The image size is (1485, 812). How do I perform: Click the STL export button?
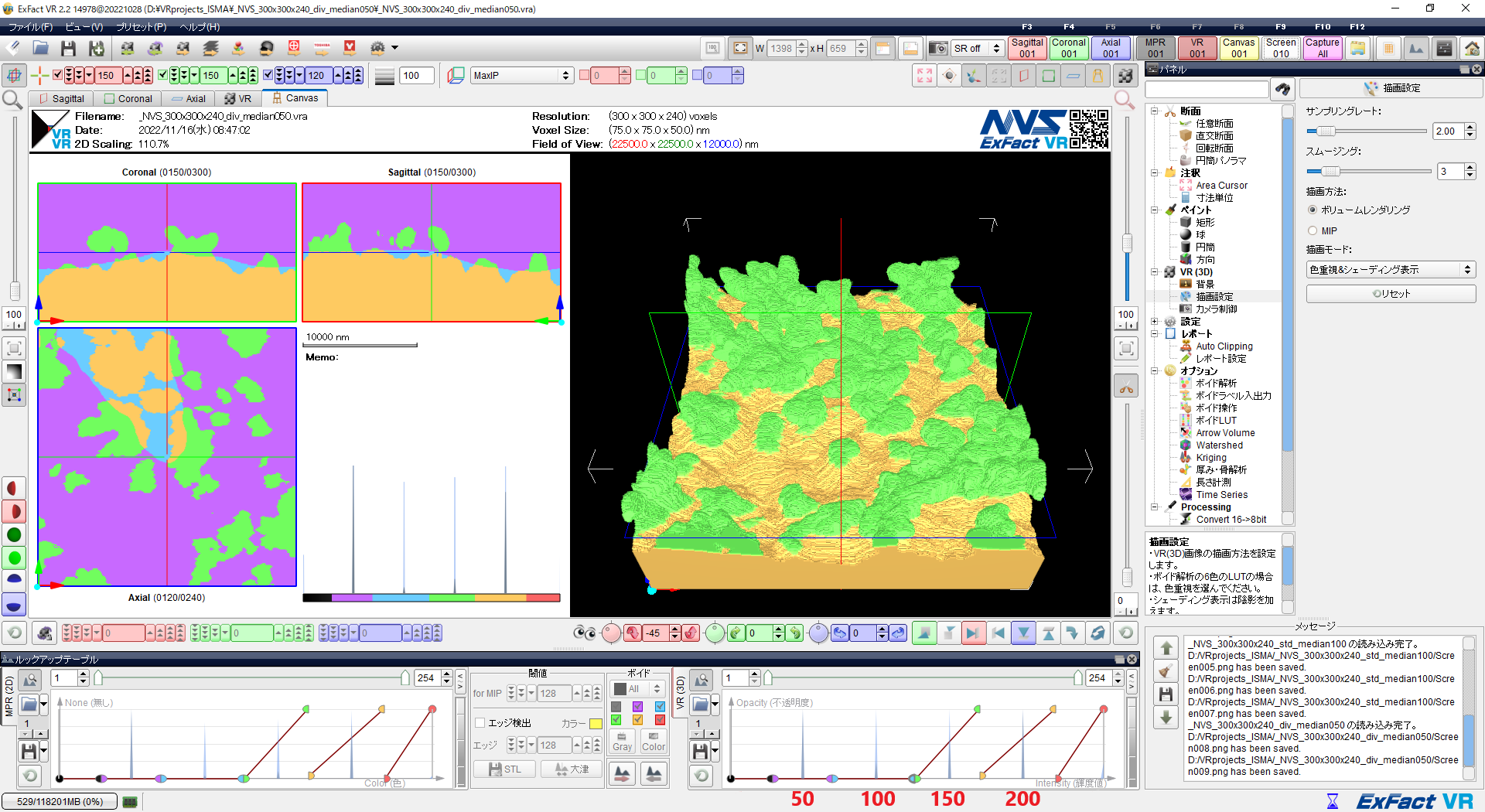[504, 769]
